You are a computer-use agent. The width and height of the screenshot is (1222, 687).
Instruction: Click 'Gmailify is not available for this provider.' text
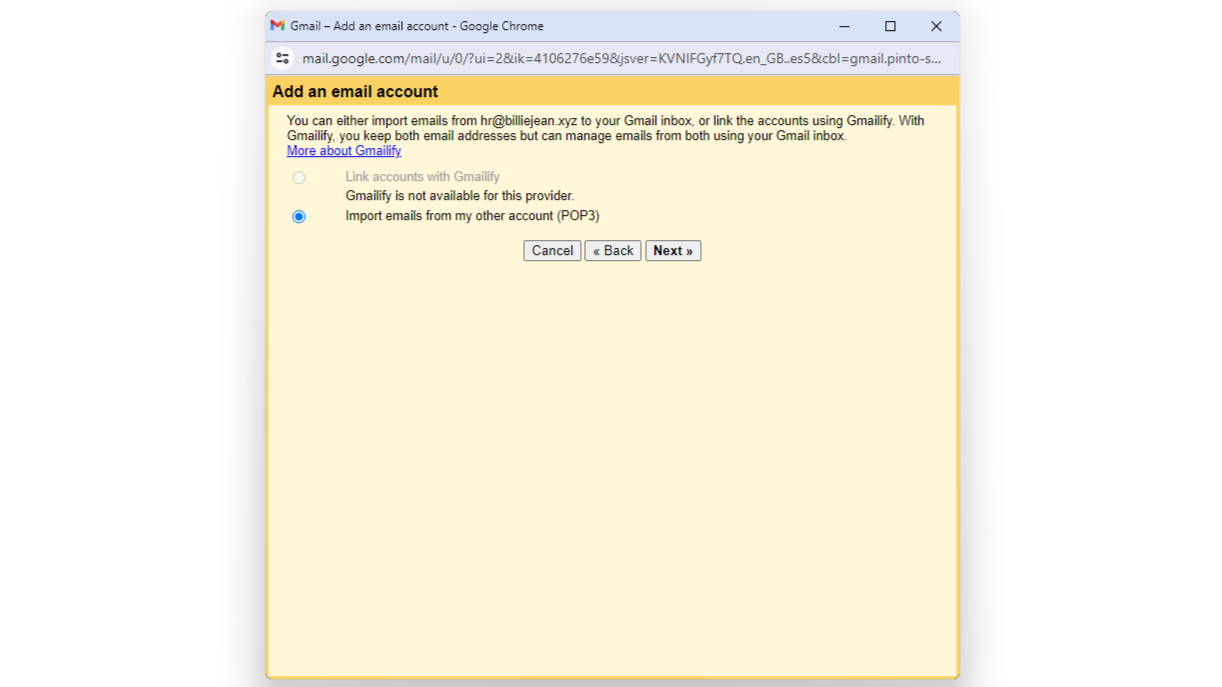[x=460, y=196]
